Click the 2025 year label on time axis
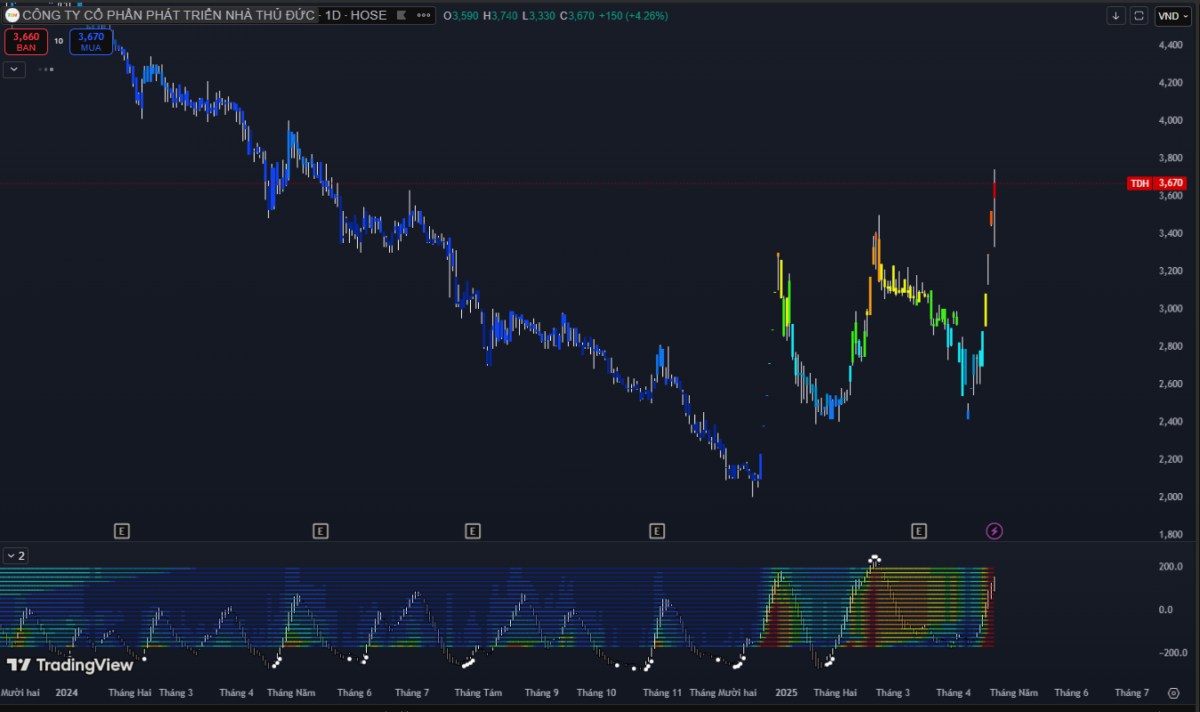Viewport: 1200px width, 712px height. pyautogui.click(x=787, y=692)
